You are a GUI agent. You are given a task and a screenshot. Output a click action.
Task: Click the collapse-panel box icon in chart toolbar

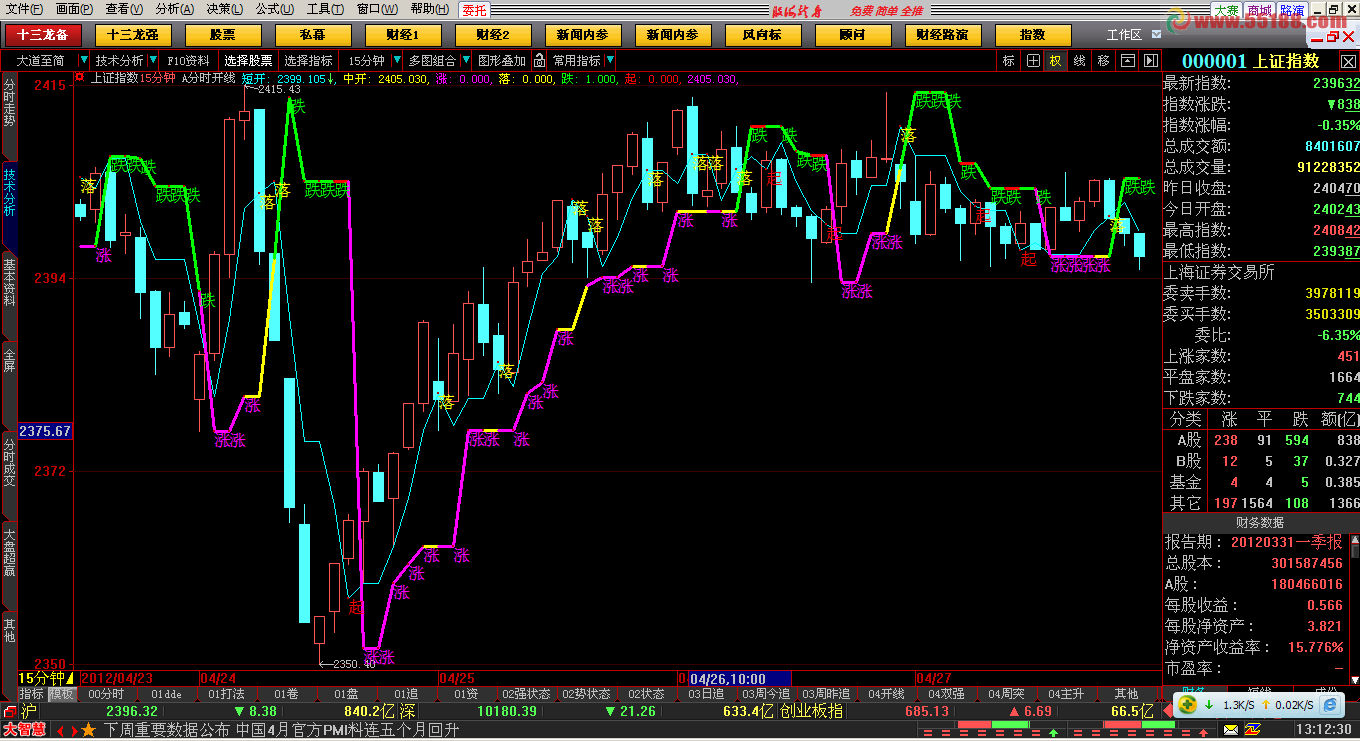(1127, 60)
